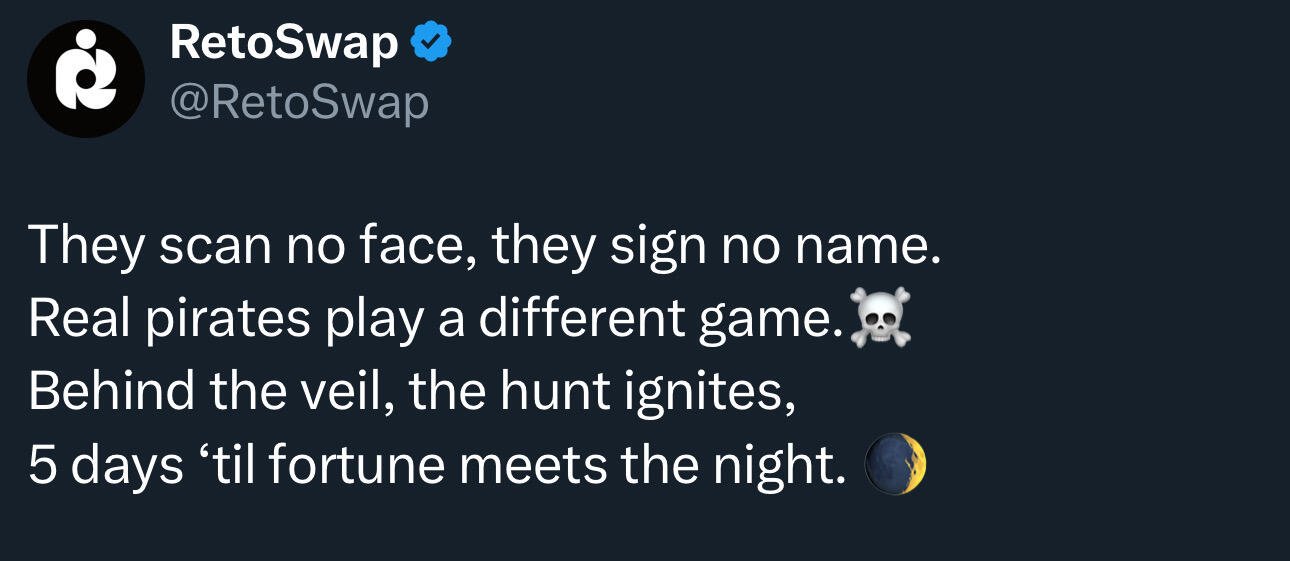The image size is (1290, 561).
Task: Click the word "Behind" starting the third line
Action: tap(111, 393)
